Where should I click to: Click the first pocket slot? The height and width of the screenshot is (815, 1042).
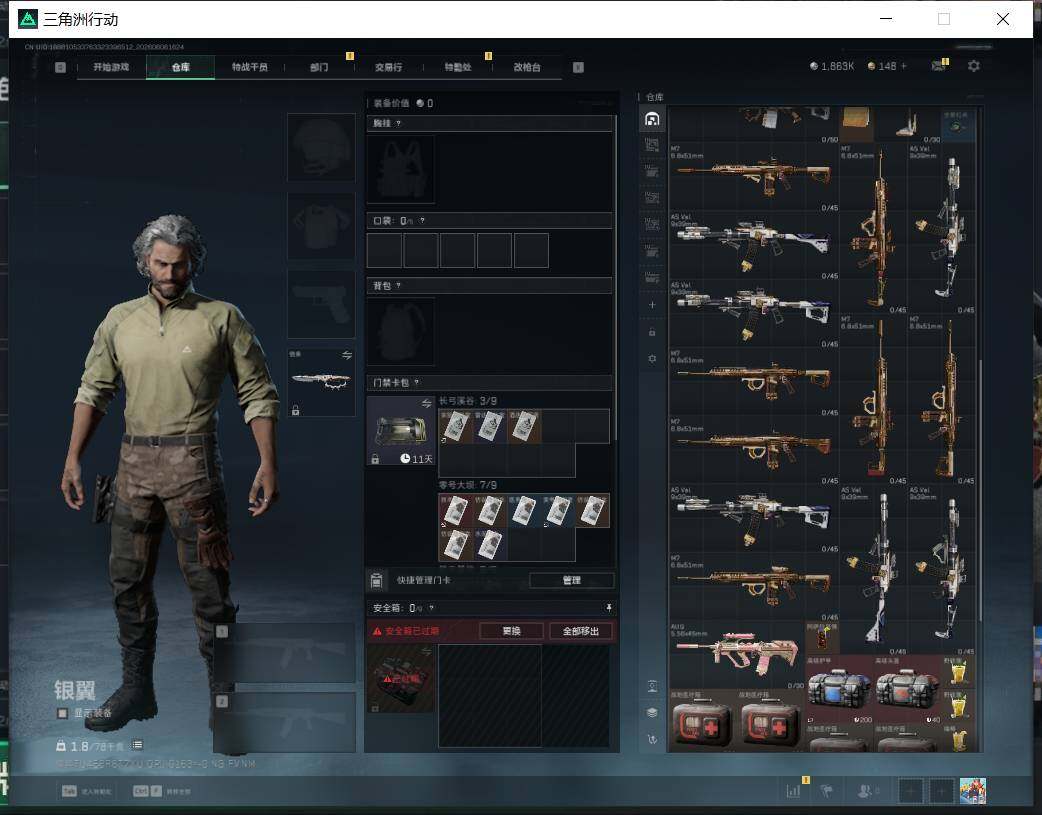[384, 250]
